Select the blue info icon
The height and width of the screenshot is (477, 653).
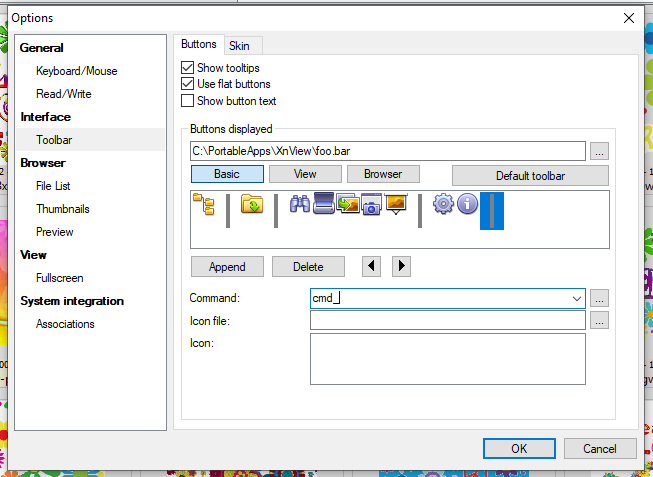tap(467, 204)
